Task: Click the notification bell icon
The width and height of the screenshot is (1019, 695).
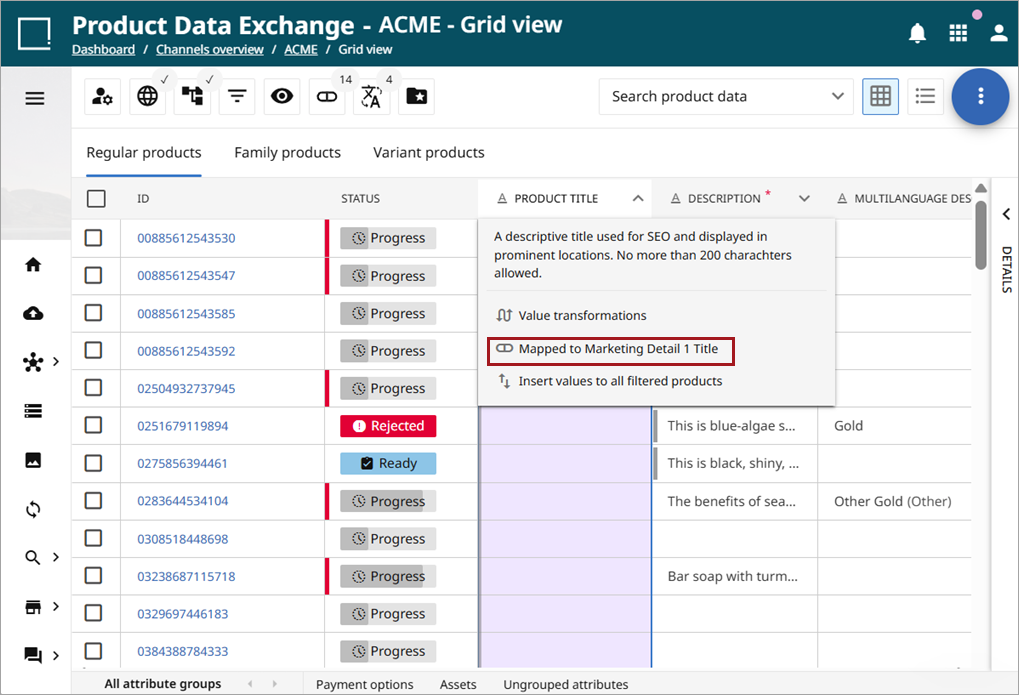Action: point(917,33)
